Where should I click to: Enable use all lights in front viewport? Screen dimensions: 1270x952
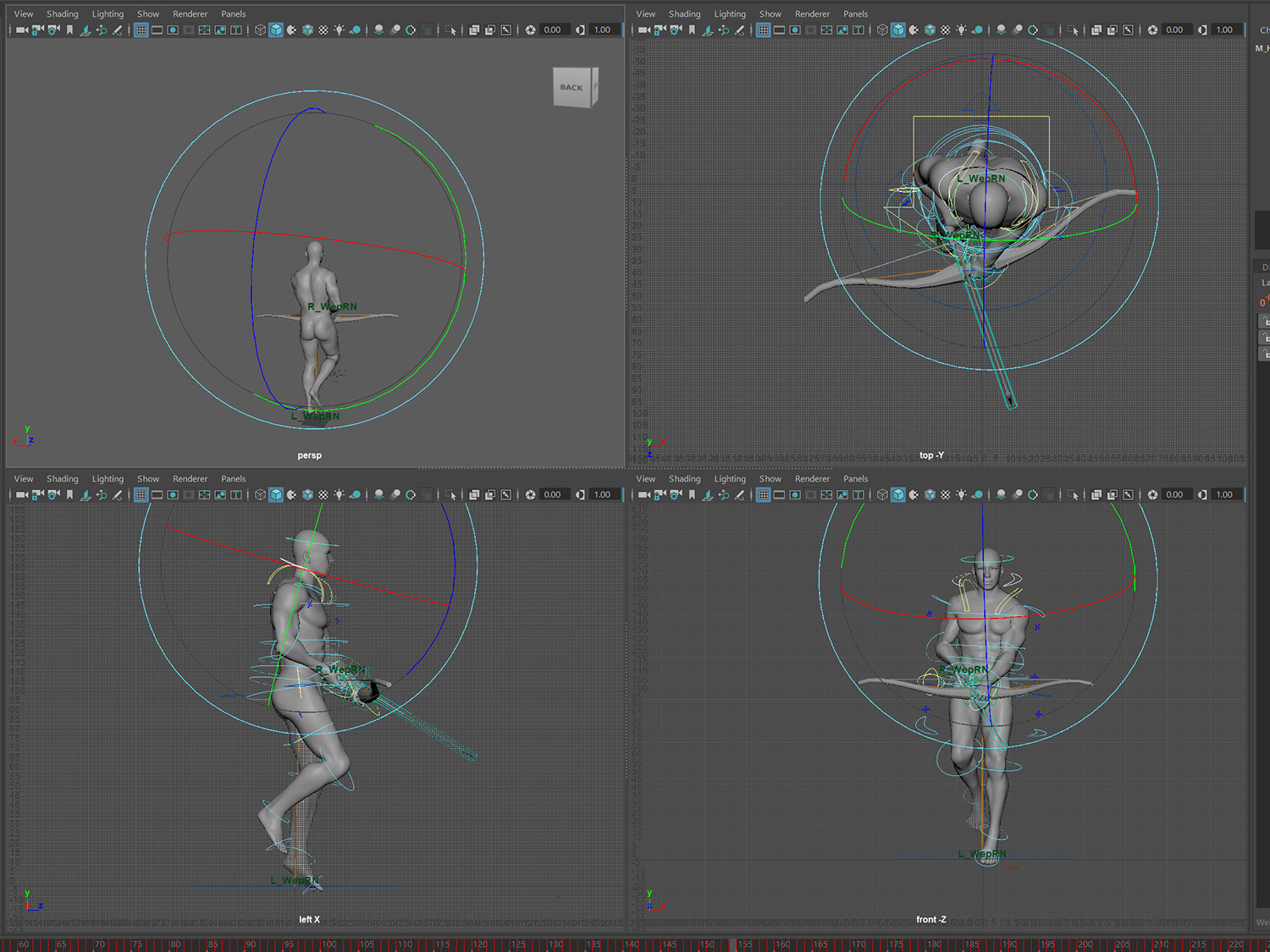[x=961, y=495]
